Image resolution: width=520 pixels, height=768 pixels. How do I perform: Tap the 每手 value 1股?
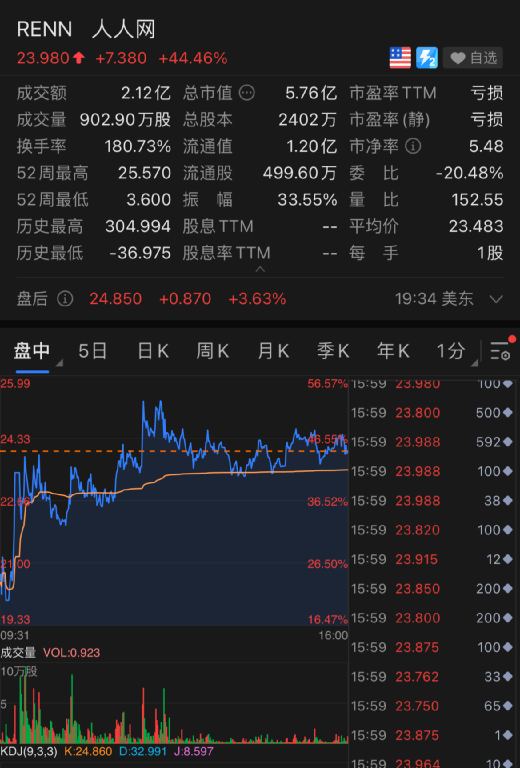[x=490, y=253]
